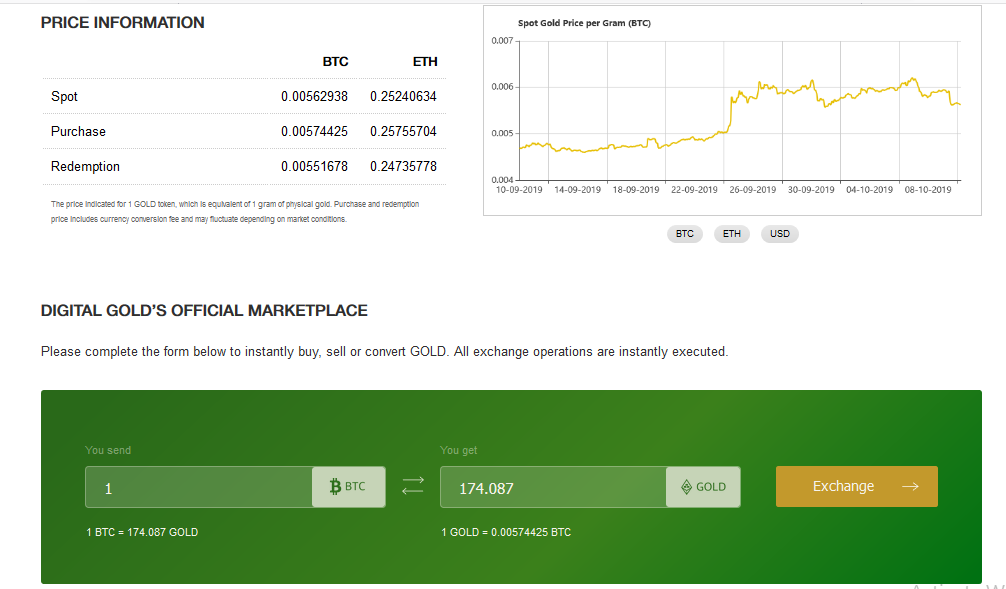Click the 10-09-2019 date on chart axis
The image size is (1006, 589).
[x=519, y=190]
